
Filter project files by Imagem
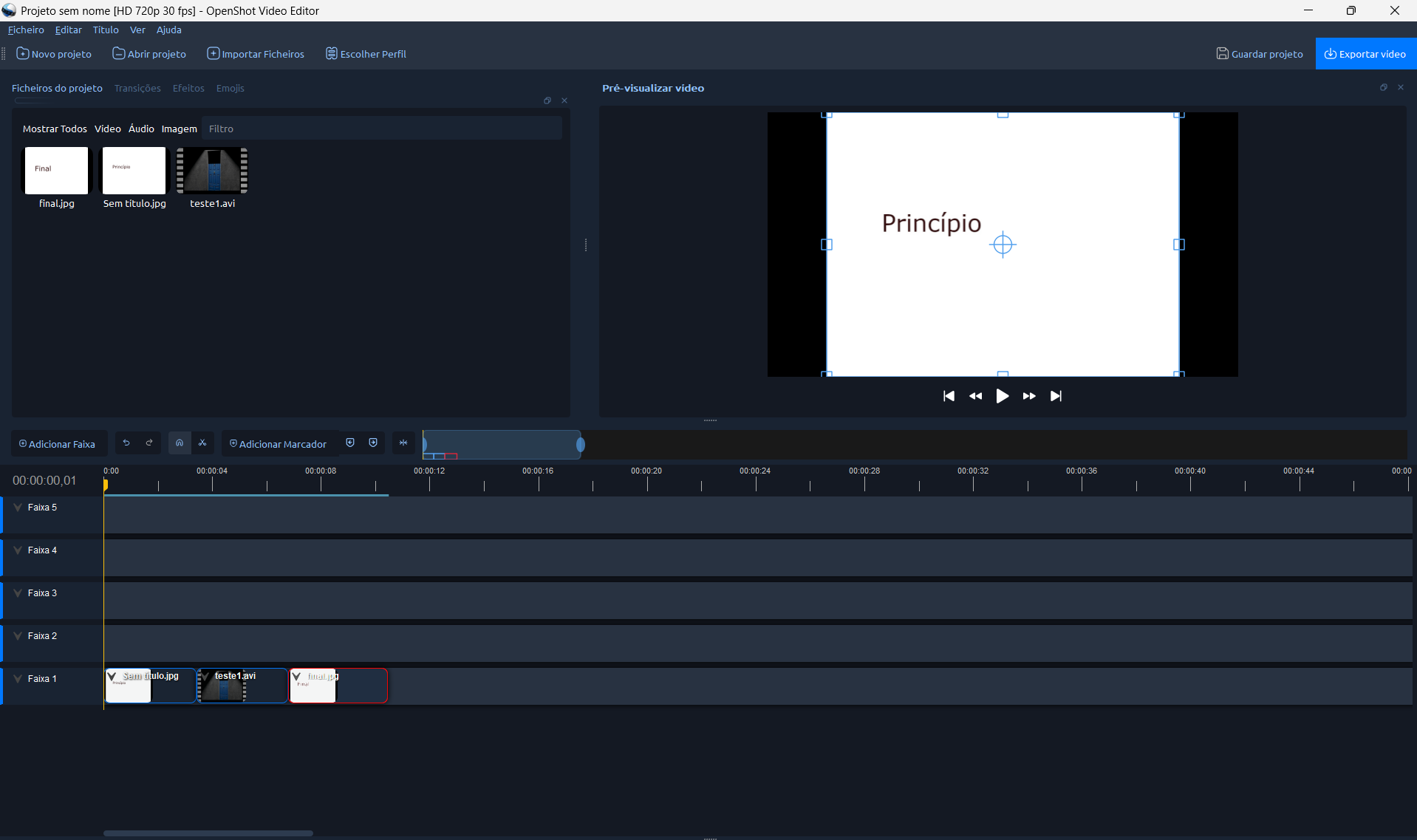point(180,129)
